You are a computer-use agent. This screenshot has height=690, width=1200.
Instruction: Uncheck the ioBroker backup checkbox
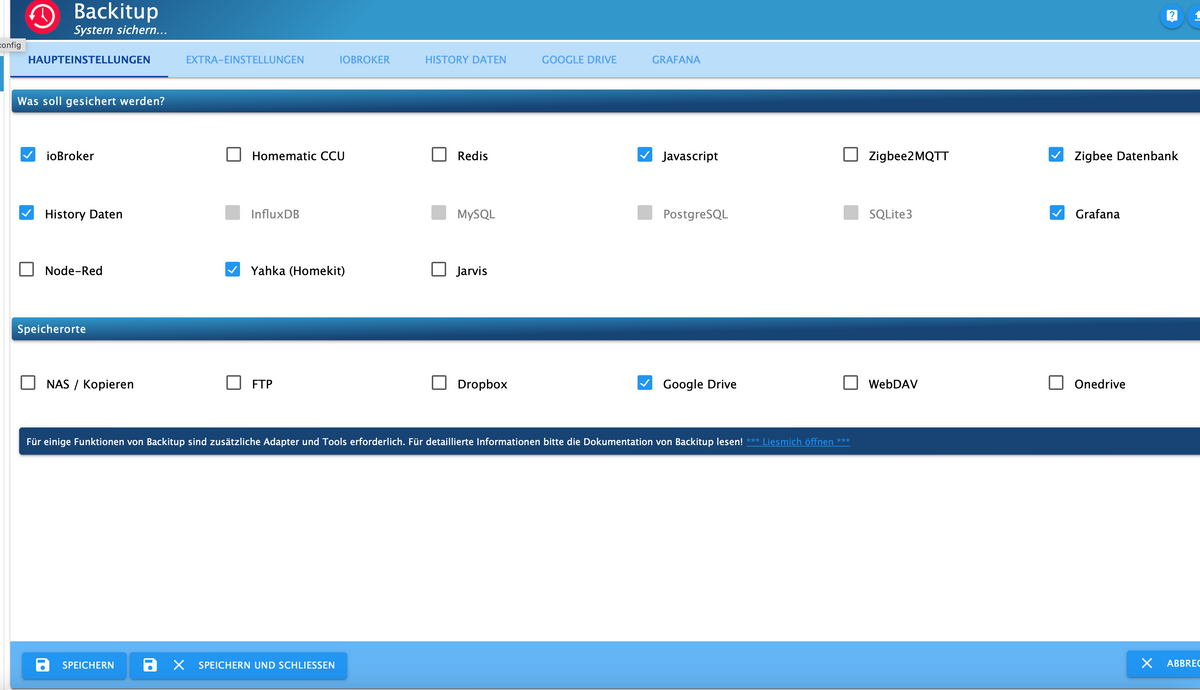(28, 155)
